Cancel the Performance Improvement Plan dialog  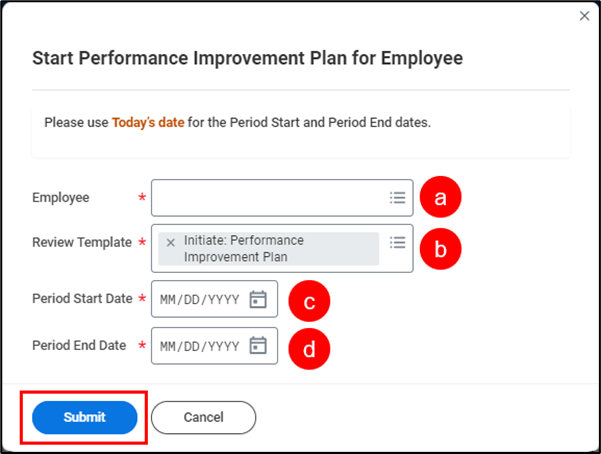(x=203, y=417)
